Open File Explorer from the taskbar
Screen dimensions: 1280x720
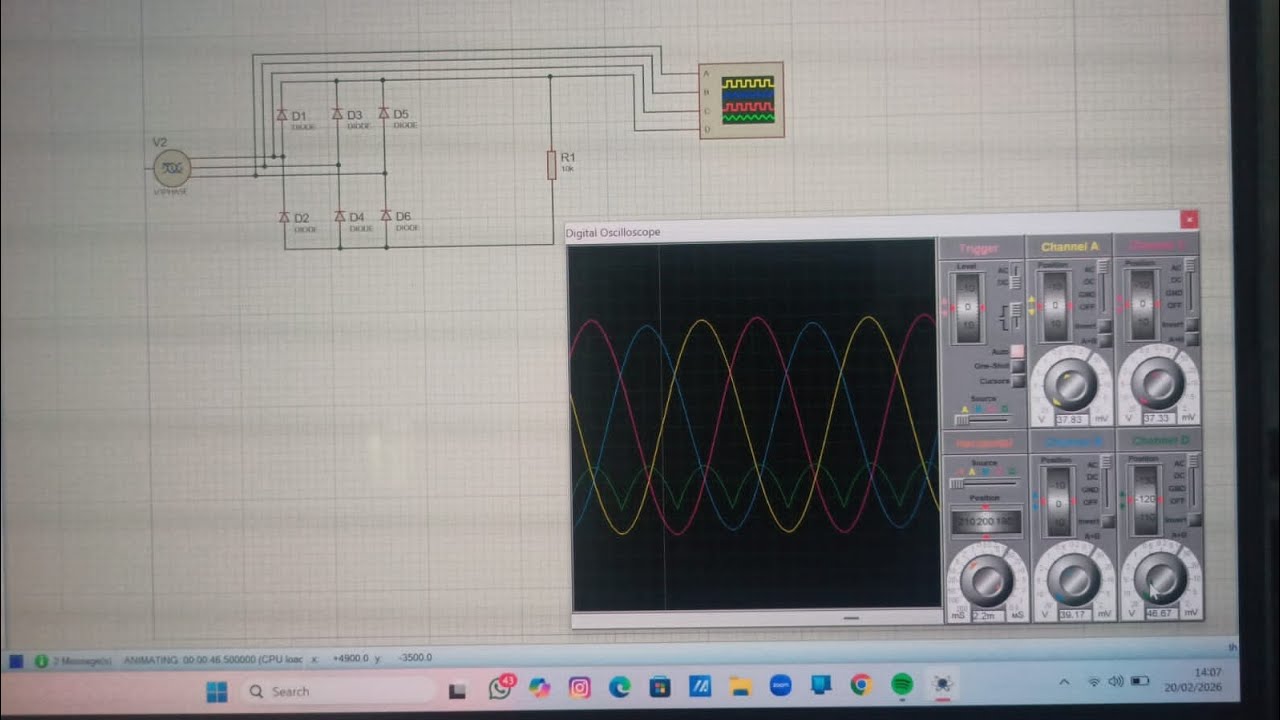click(740, 686)
